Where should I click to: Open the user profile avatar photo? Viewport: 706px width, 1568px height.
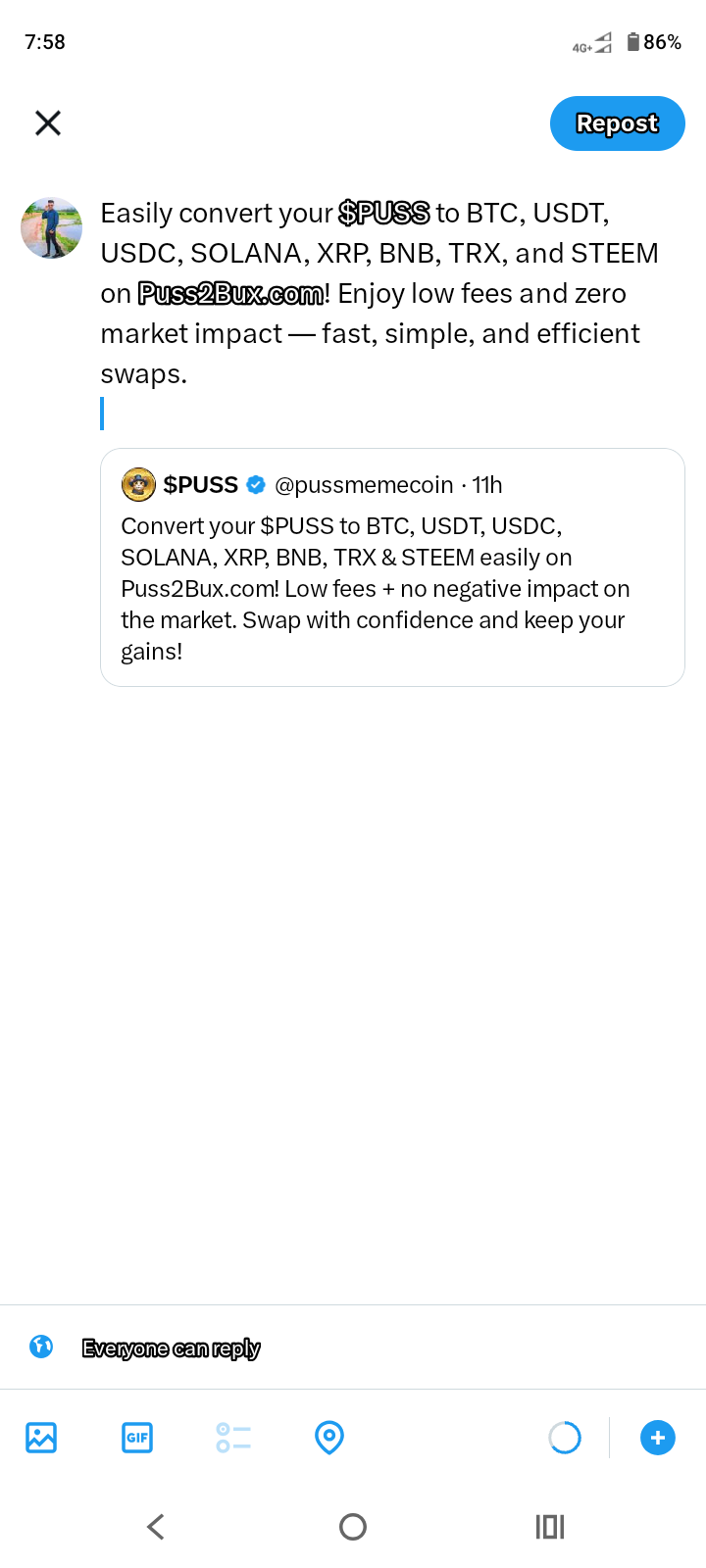(51, 227)
